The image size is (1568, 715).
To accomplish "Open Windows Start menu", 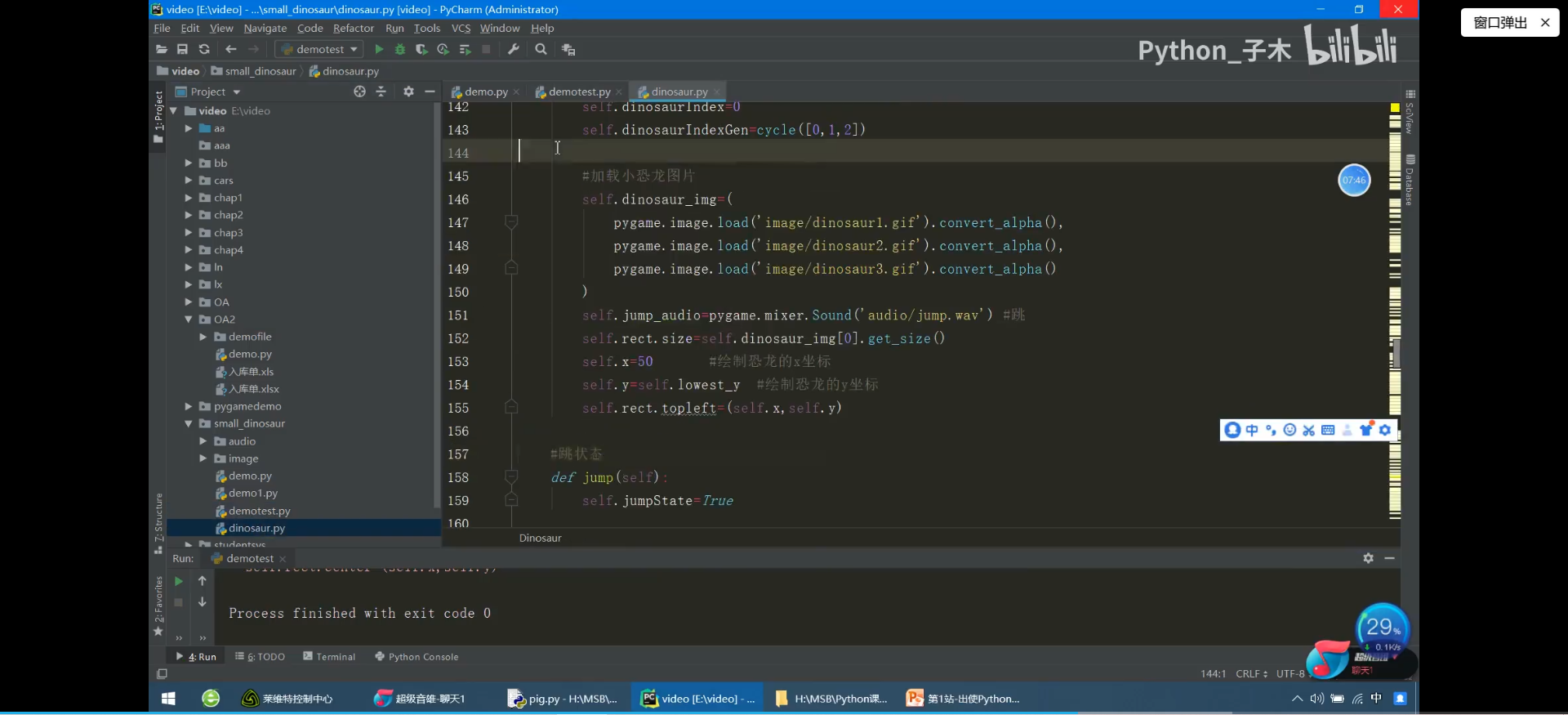I will 168,699.
